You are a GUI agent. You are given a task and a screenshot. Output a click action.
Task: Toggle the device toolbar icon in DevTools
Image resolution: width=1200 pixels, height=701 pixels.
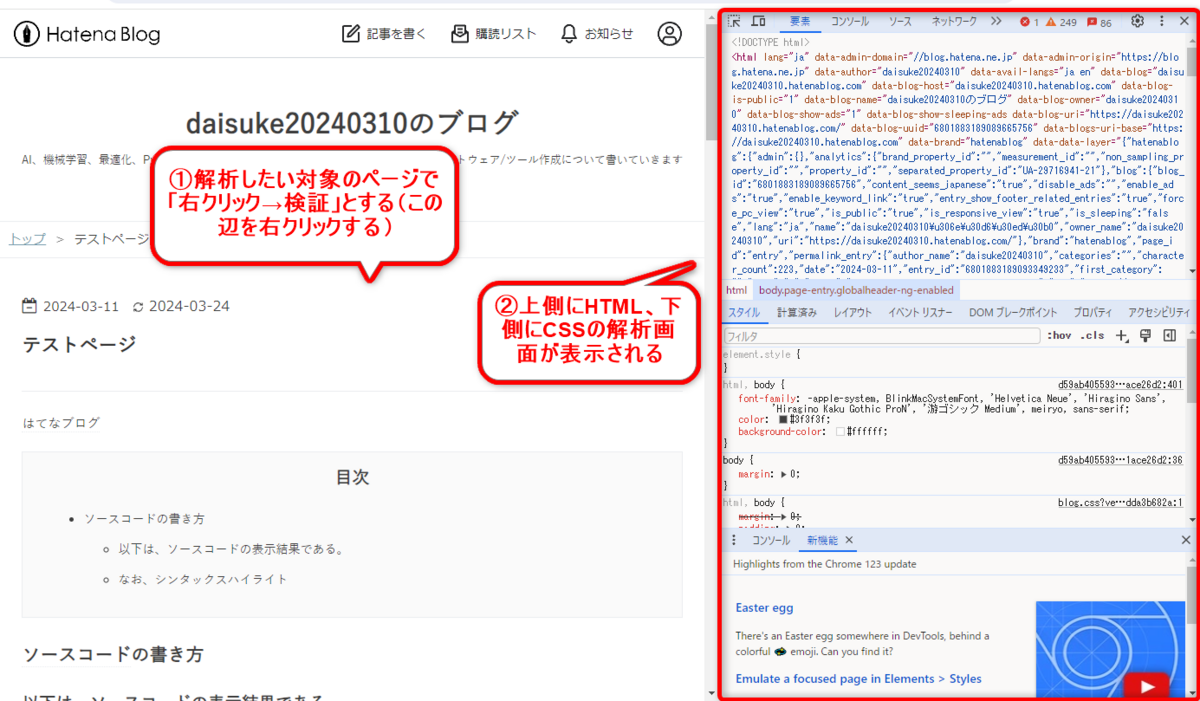[759, 21]
